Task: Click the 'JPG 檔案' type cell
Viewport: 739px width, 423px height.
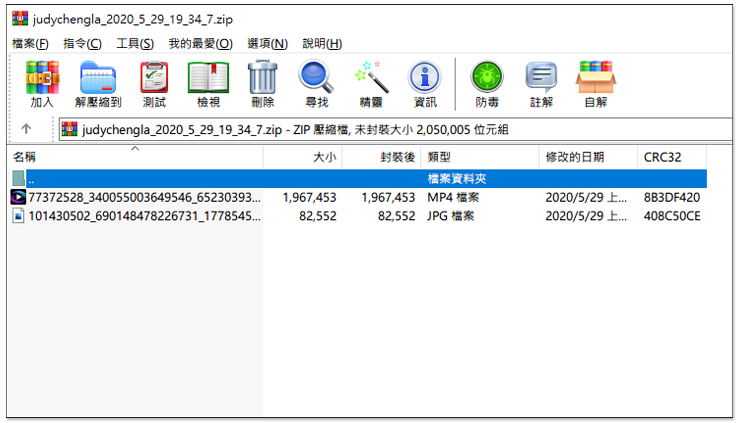Action: pyautogui.click(x=451, y=216)
